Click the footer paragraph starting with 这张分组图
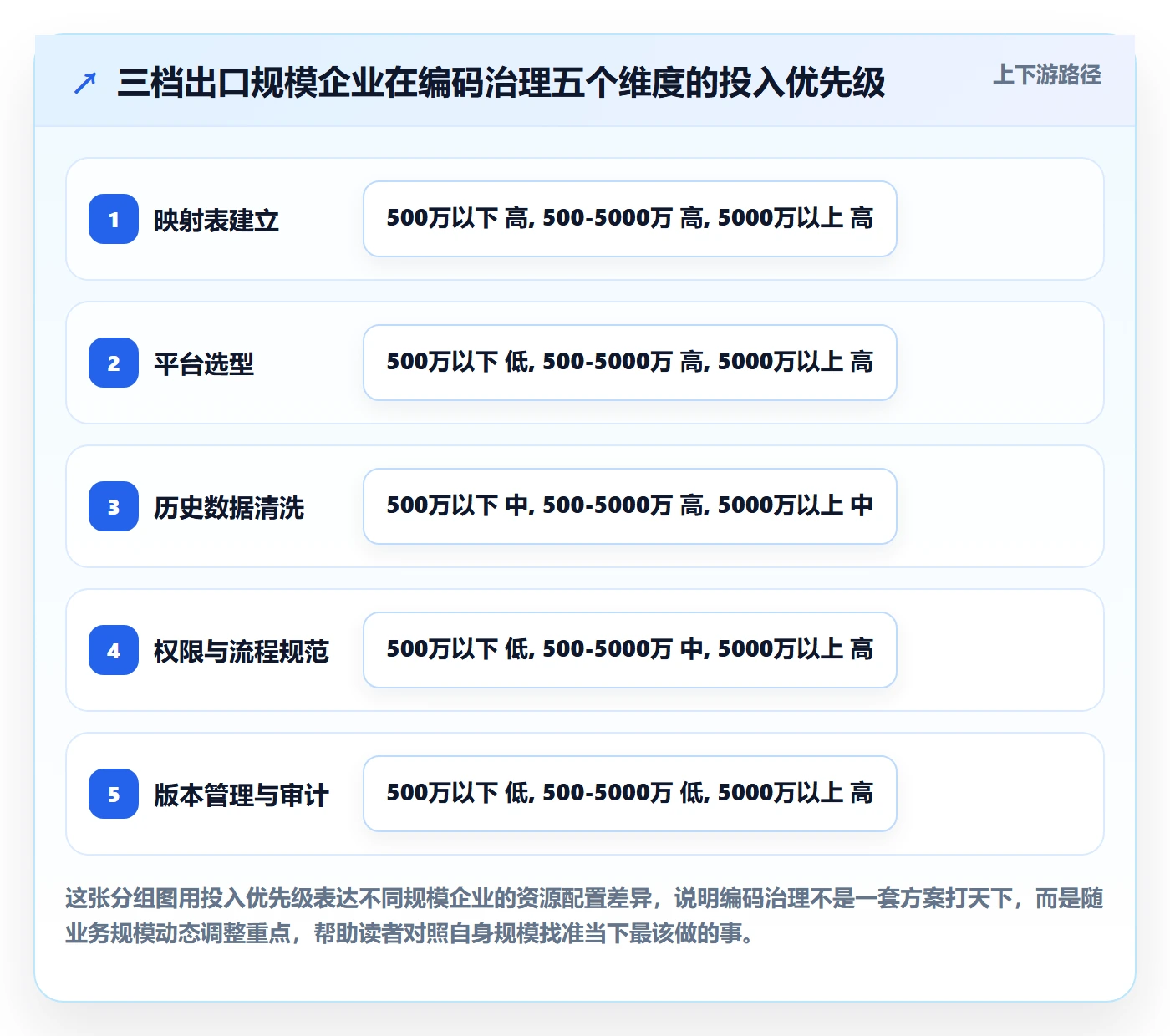Screen dimensions: 1170x1036 point(584,916)
